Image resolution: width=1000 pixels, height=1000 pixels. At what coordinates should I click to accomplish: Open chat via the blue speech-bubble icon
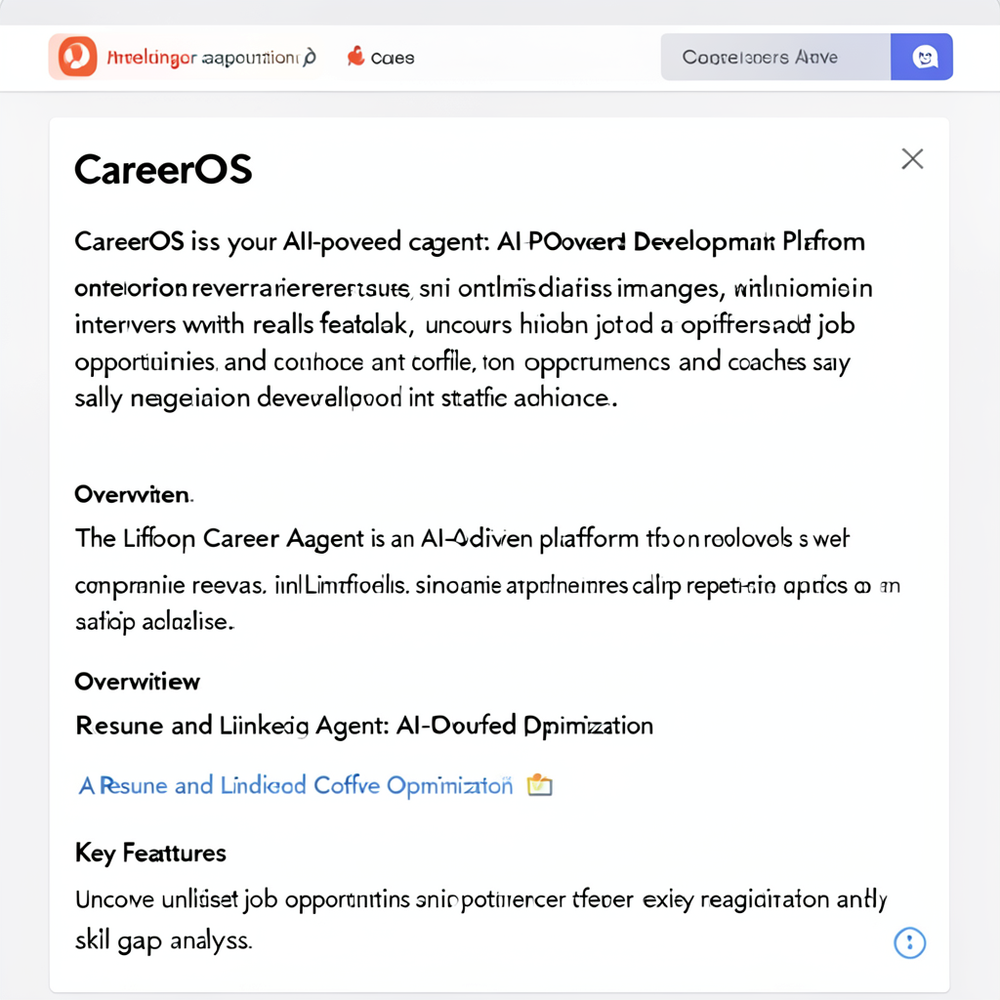[x=921, y=57]
